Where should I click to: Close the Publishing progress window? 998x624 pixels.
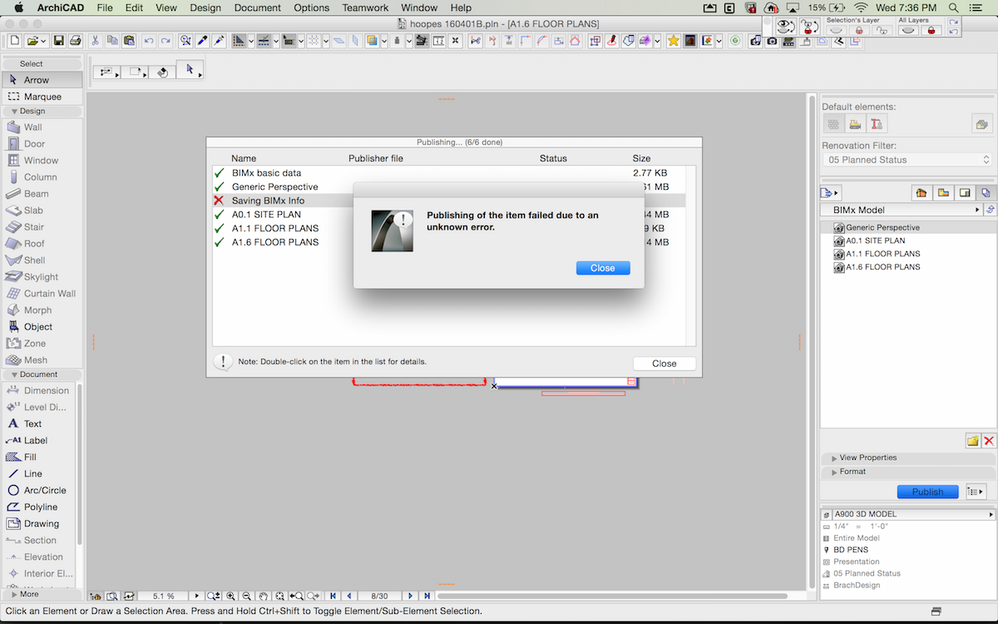pos(664,363)
